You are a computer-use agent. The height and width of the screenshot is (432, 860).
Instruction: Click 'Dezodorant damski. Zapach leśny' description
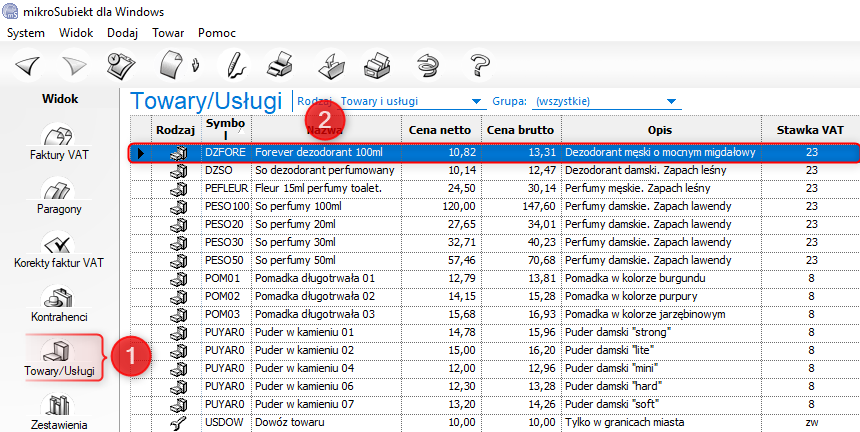659,170
